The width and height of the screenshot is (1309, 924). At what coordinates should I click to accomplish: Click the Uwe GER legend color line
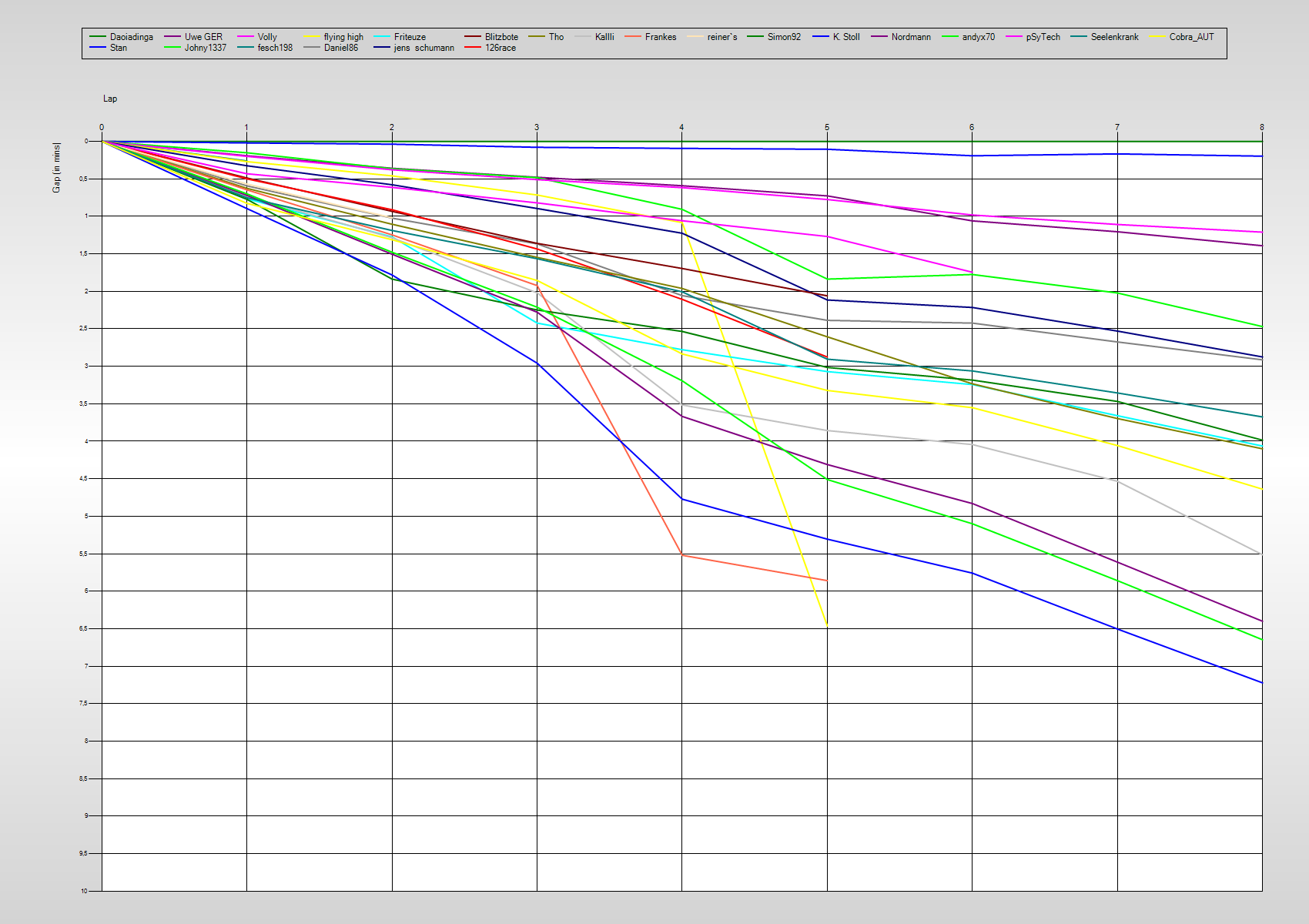[172, 37]
